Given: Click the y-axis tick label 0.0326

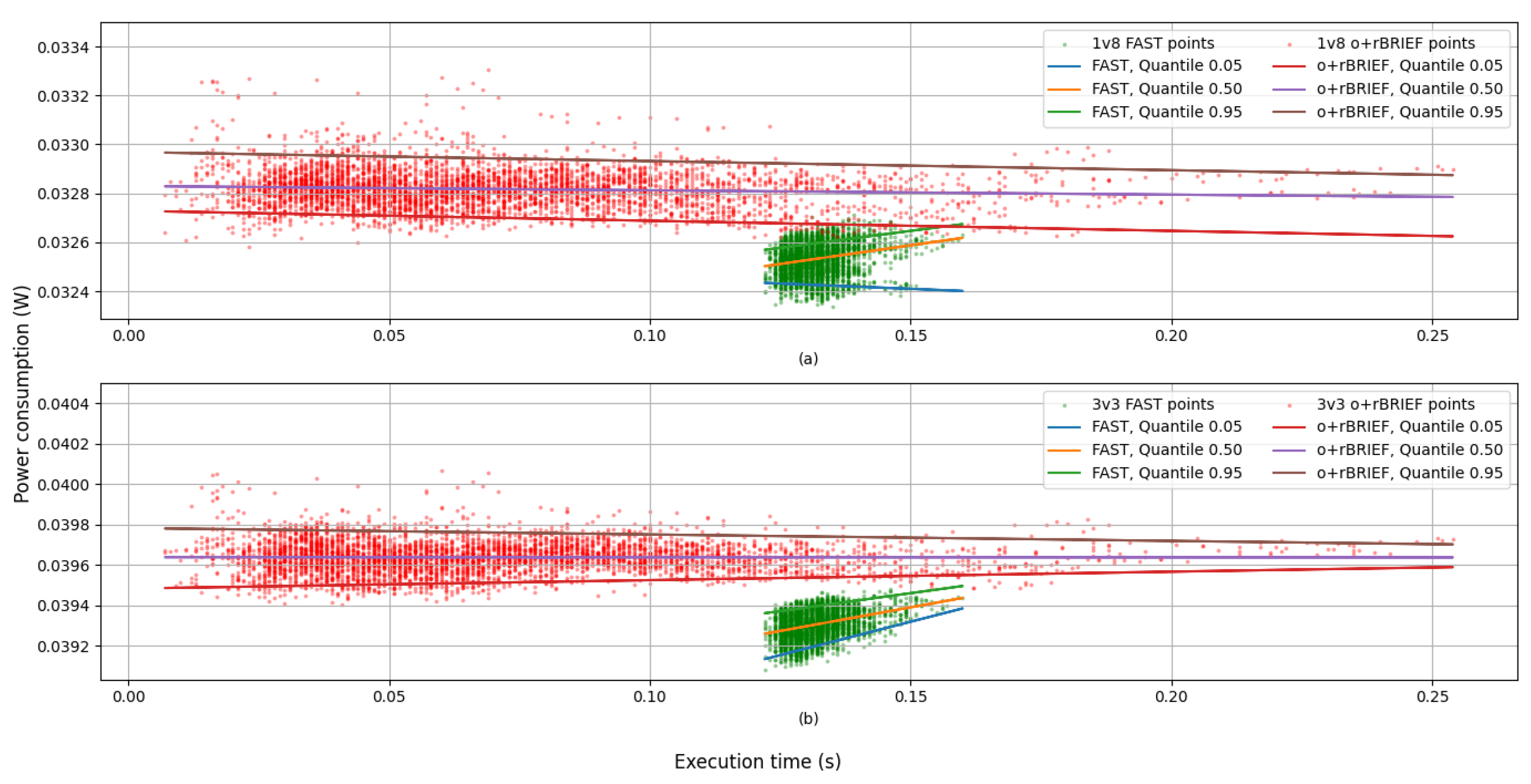Looking at the screenshot, I should point(64,243).
